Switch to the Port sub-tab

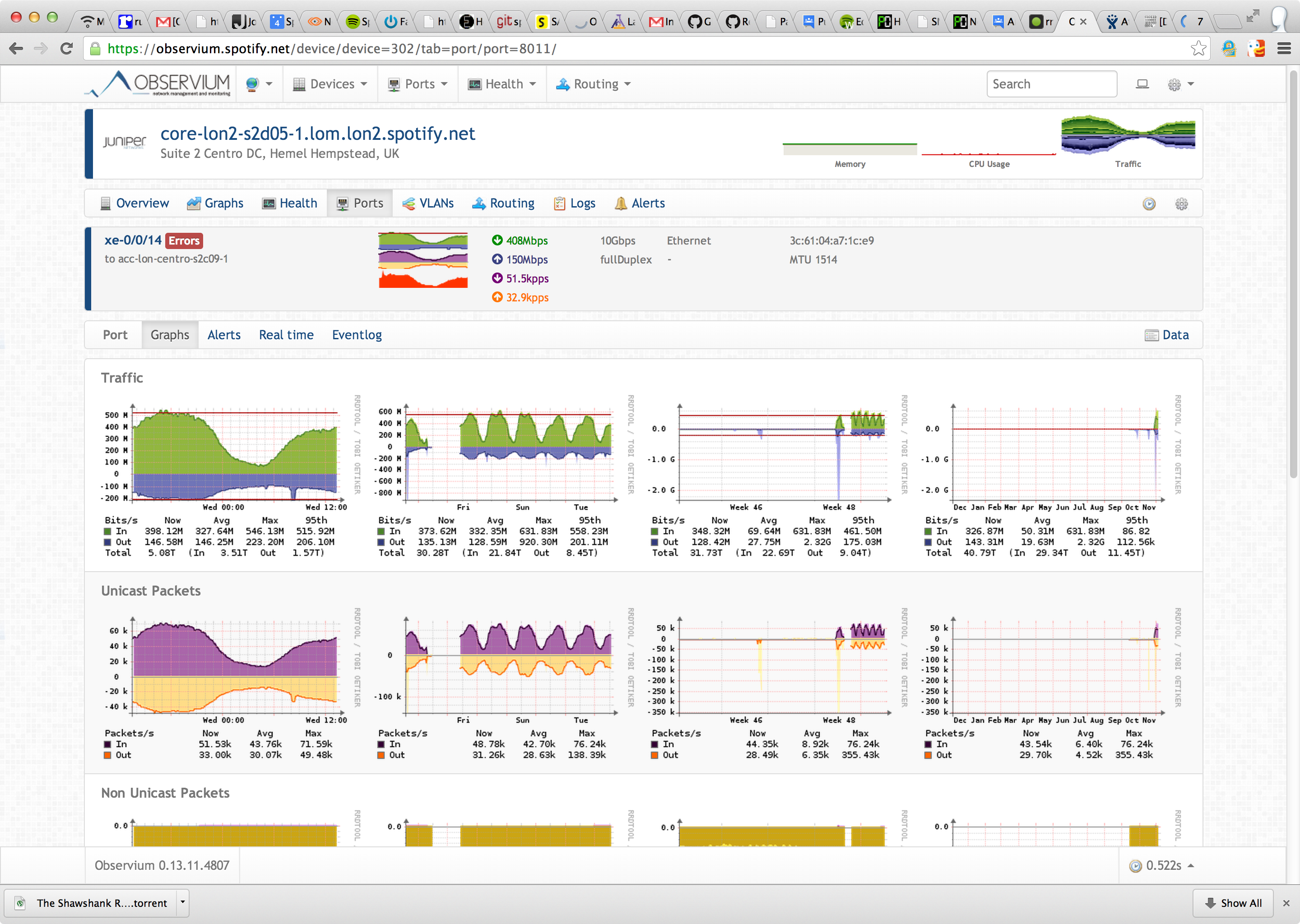(115, 335)
